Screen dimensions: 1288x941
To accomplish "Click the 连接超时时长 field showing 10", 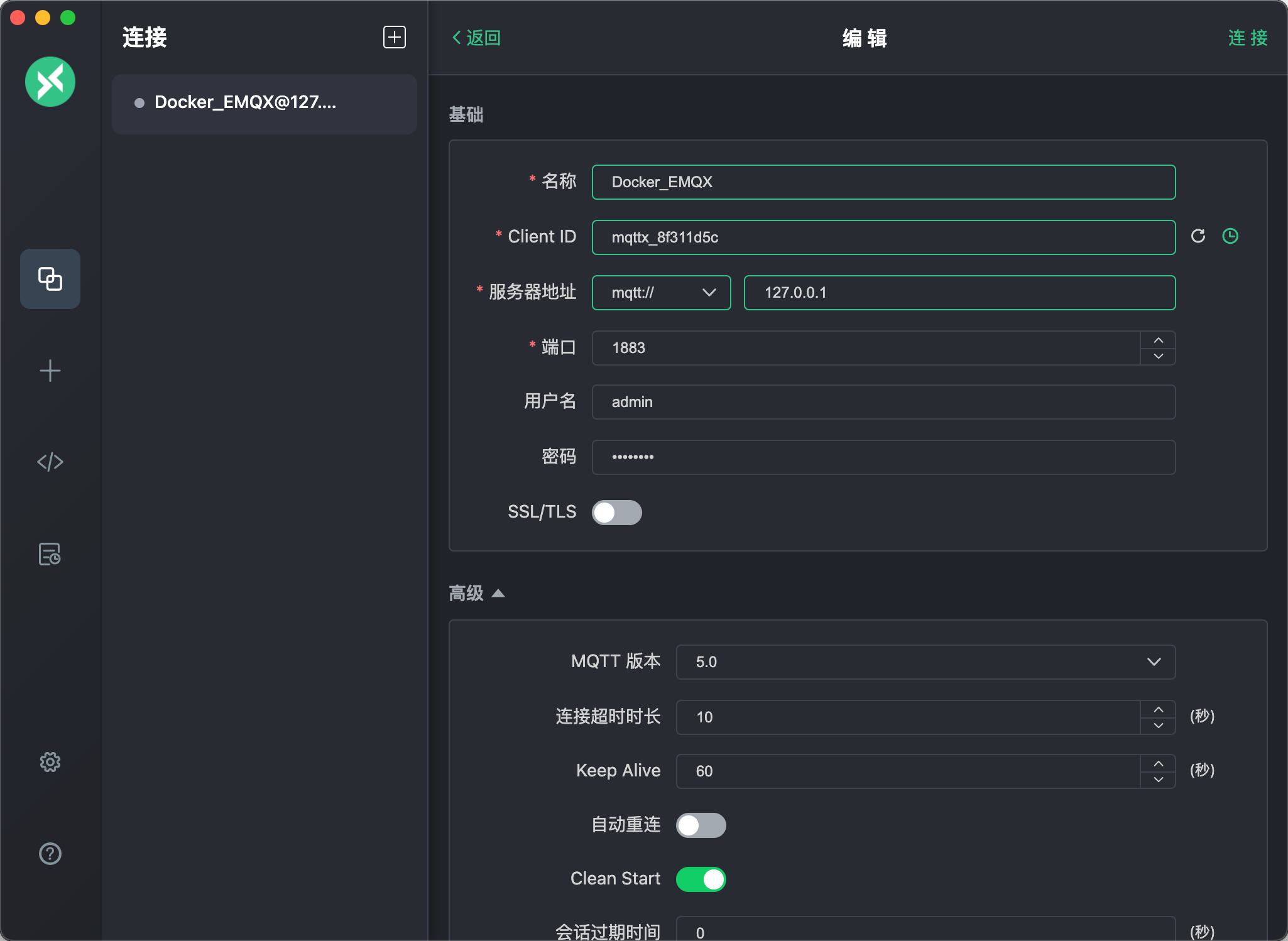I will [908, 717].
